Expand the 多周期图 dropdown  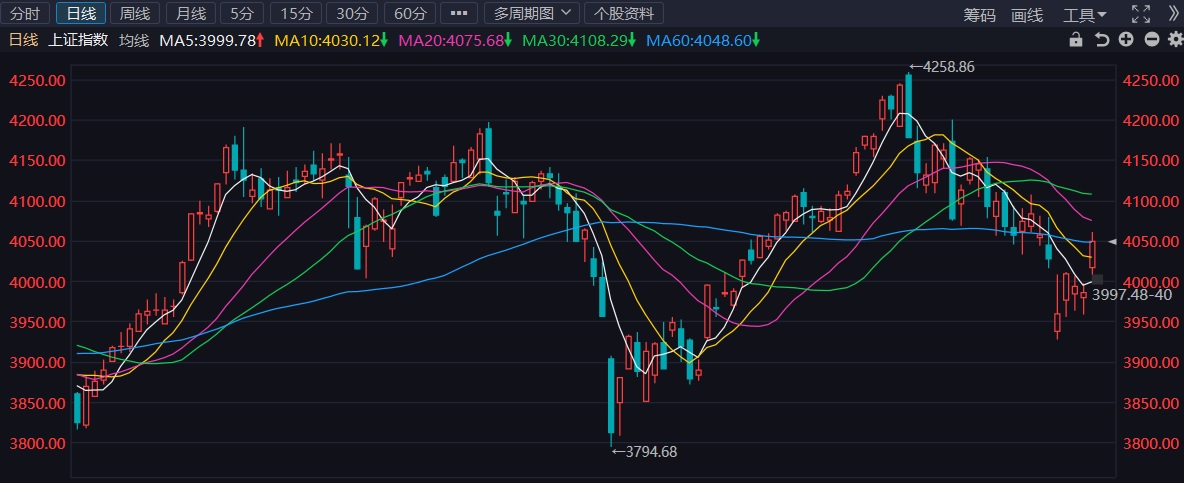(532, 14)
